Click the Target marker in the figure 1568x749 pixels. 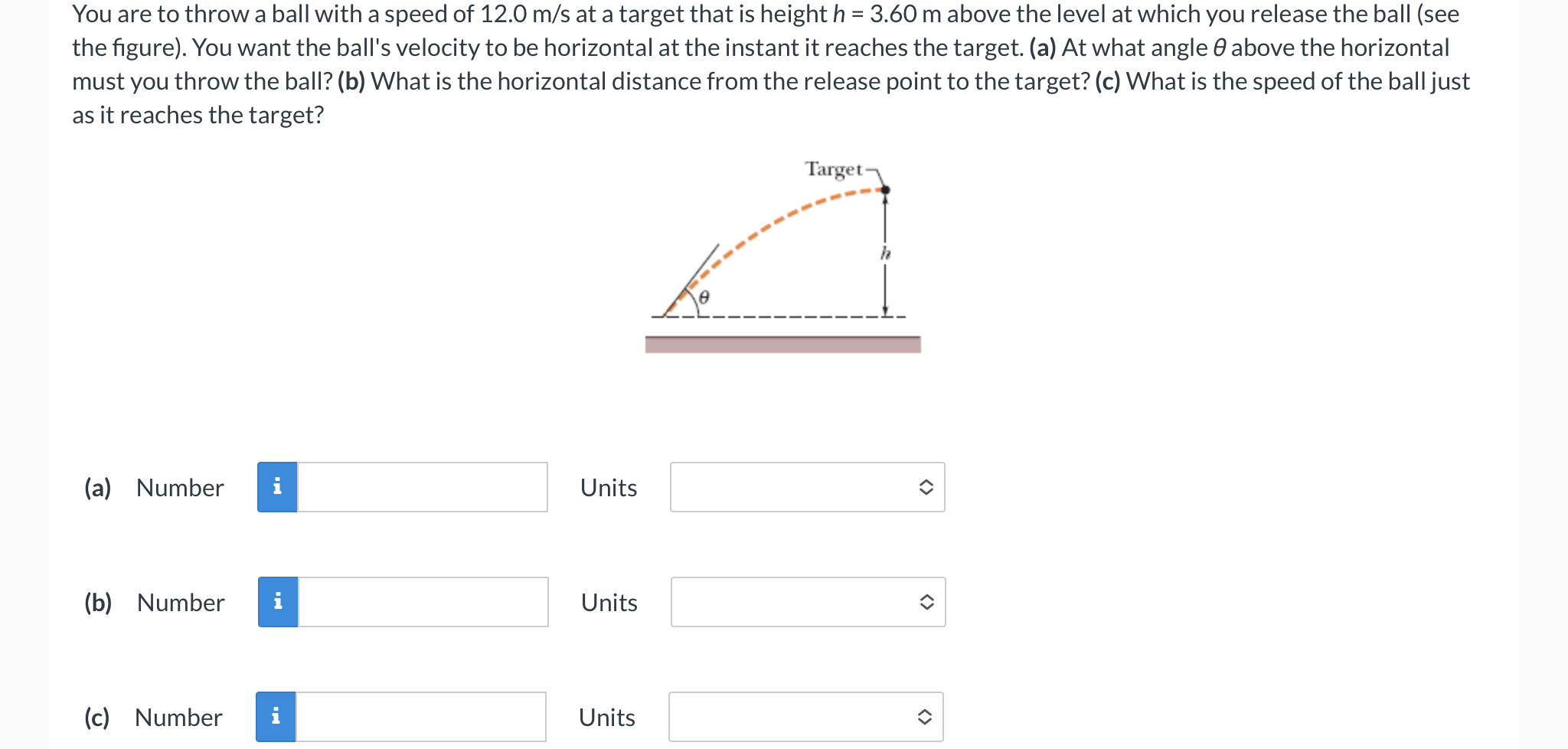885,189
